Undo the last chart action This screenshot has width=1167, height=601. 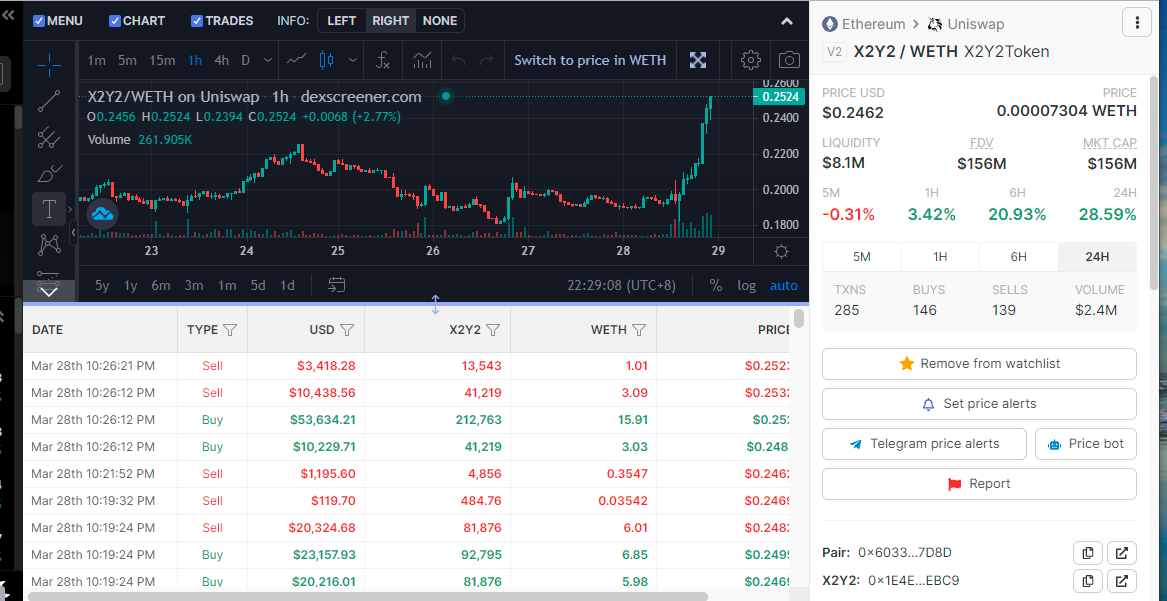point(458,60)
